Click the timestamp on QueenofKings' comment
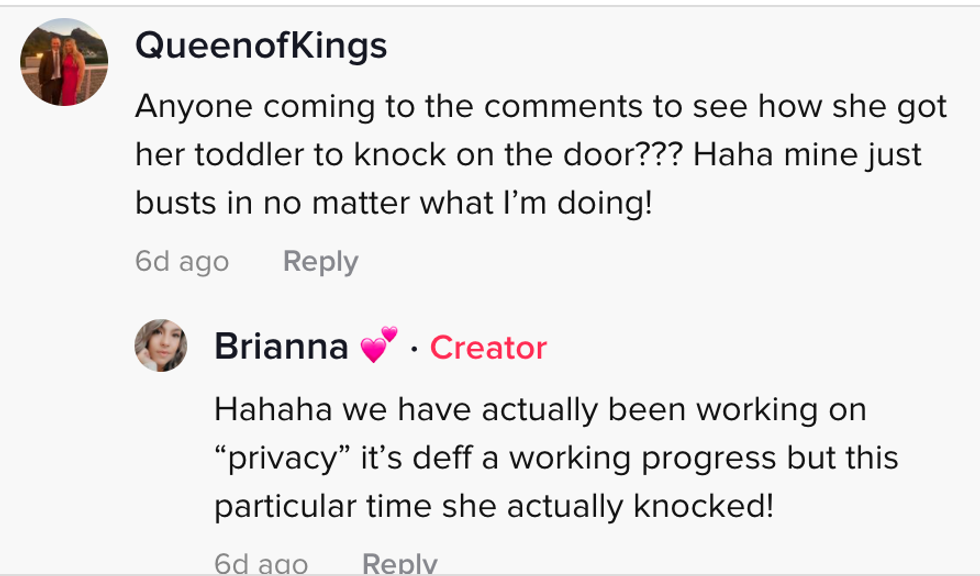Viewport: 980px width, 576px height. [182, 262]
